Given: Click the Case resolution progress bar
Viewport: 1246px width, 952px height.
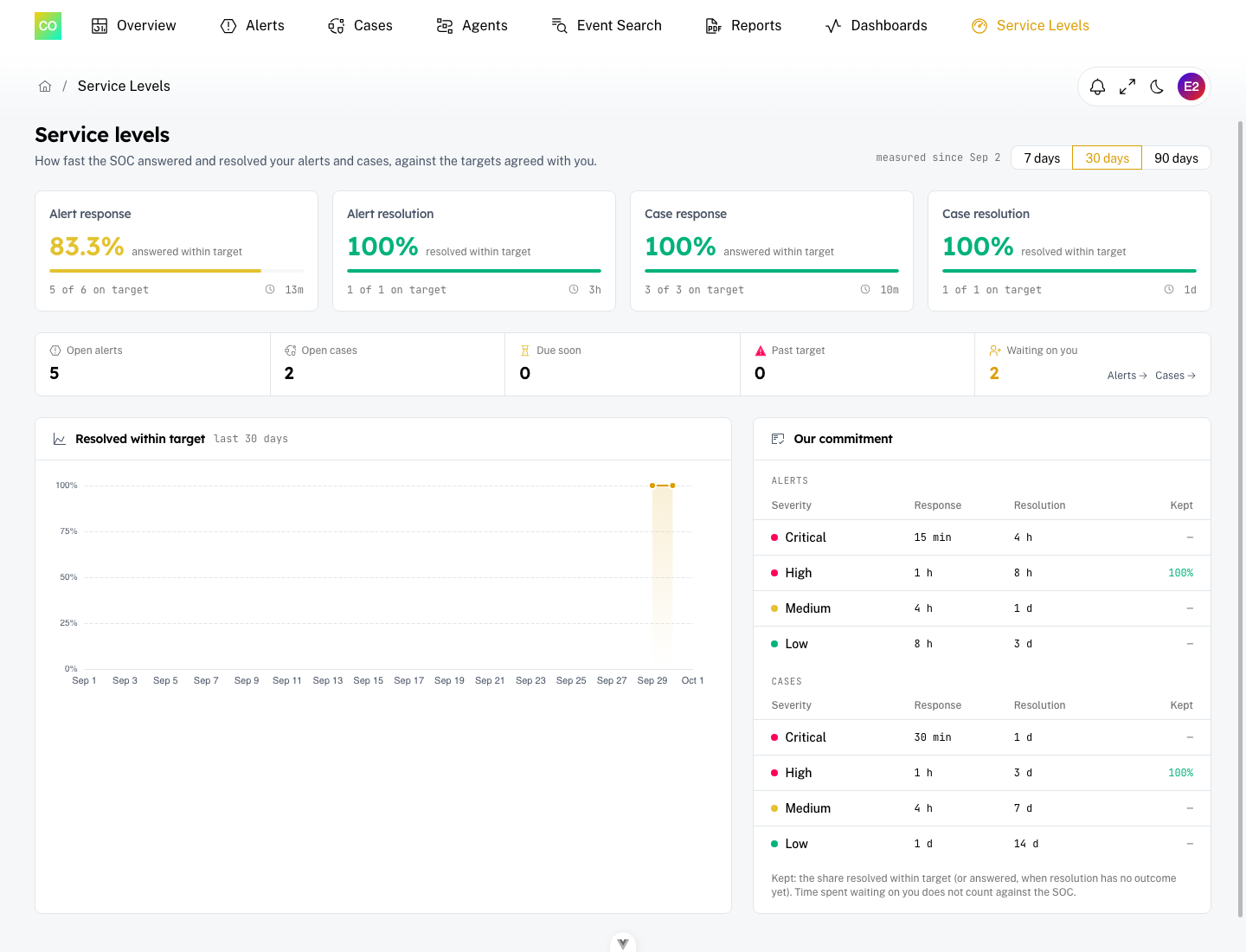Looking at the screenshot, I should [1069, 271].
